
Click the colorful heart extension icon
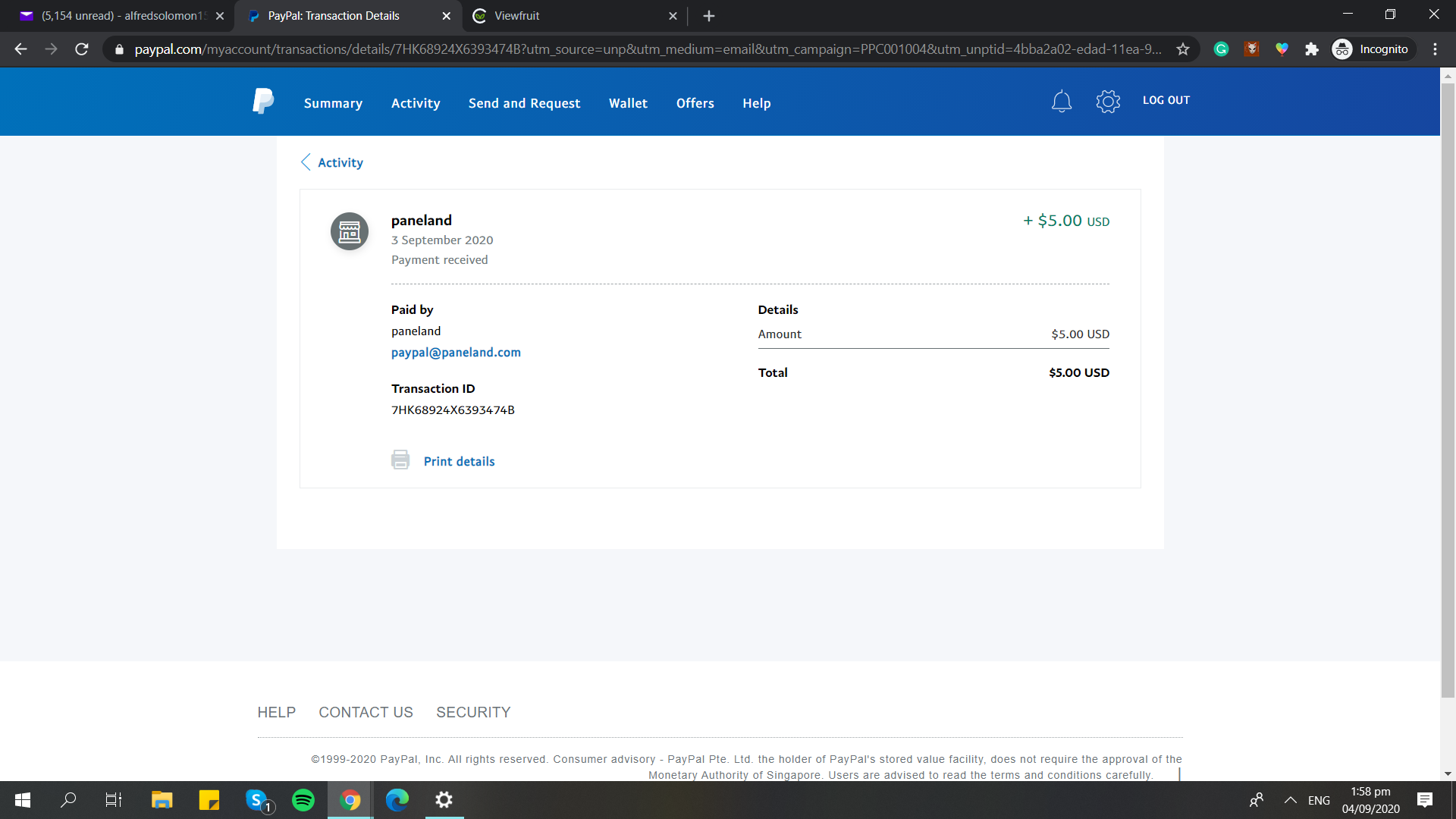click(x=1282, y=49)
